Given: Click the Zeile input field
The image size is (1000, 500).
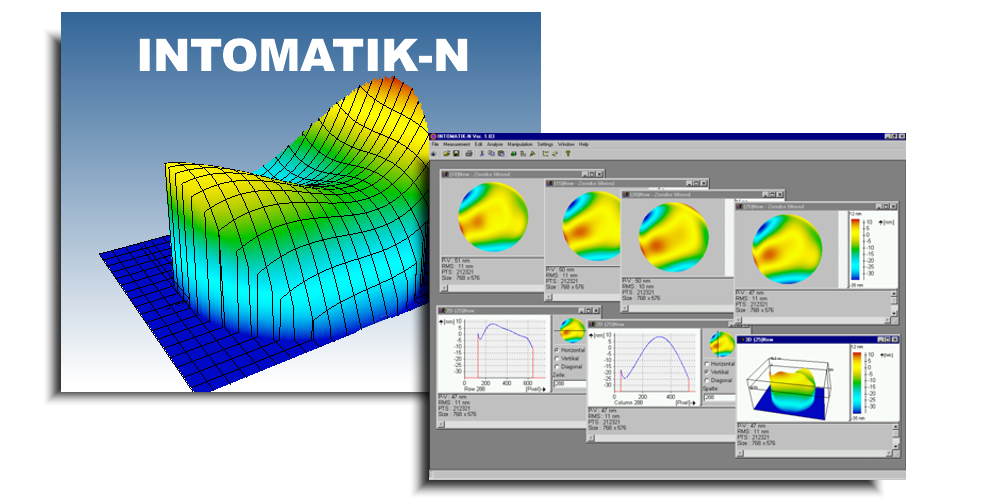Looking at the screenshot, I should (x=570, y=384).
